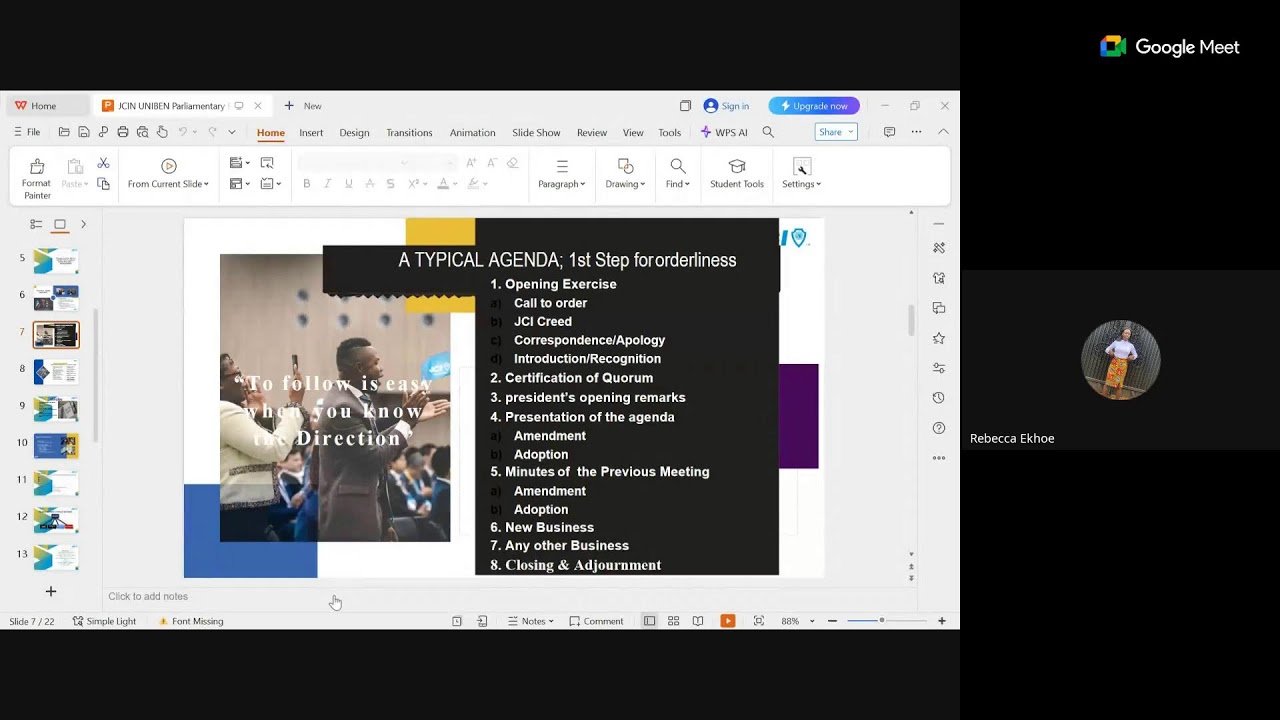
Task: Click the Open folder icon in quick toolbar
Action: coord(64,132)
